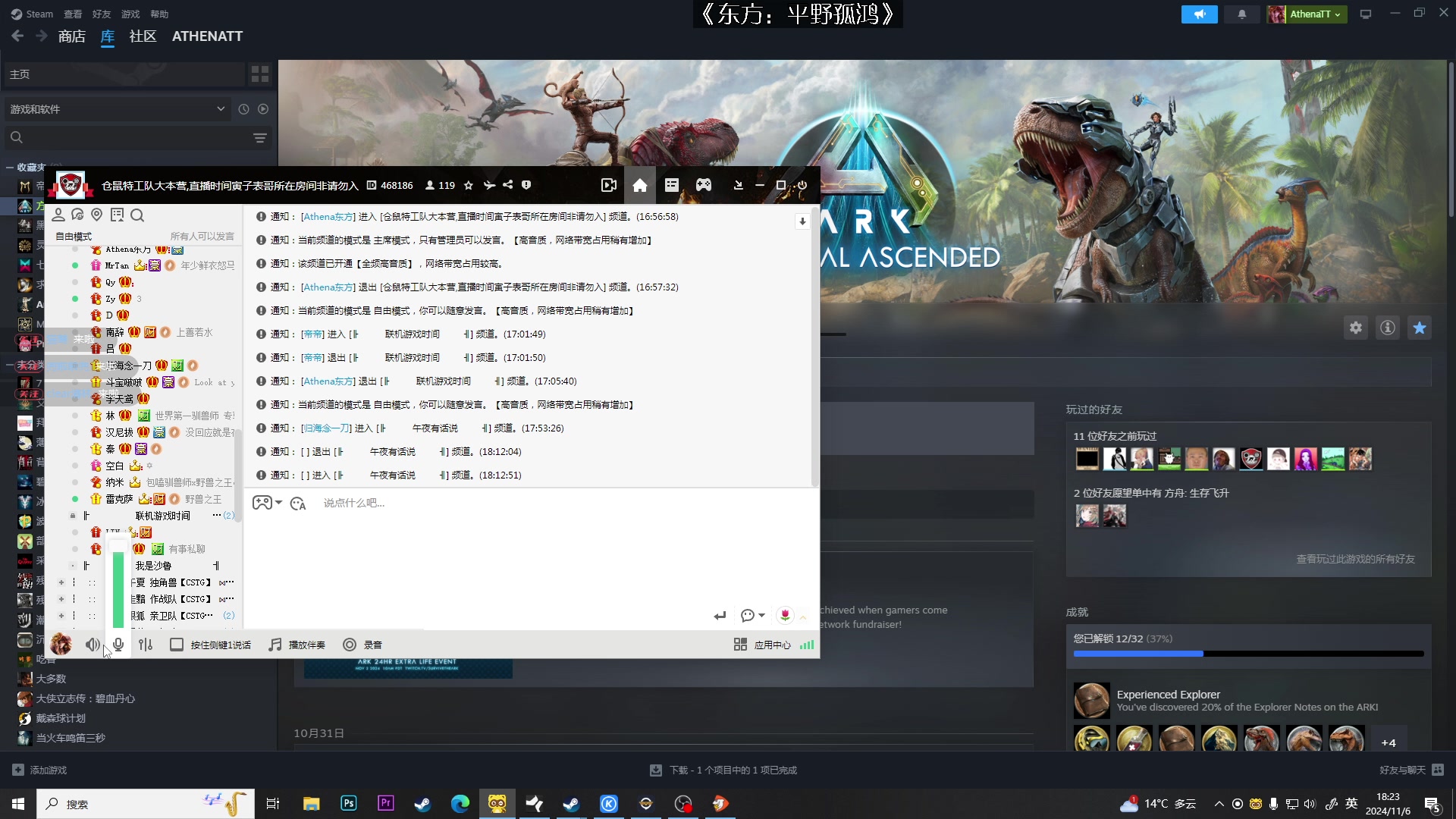This screenshot has height=819, width=1456.
Task: Click the headset customer service icon
Action: point(77,215)
